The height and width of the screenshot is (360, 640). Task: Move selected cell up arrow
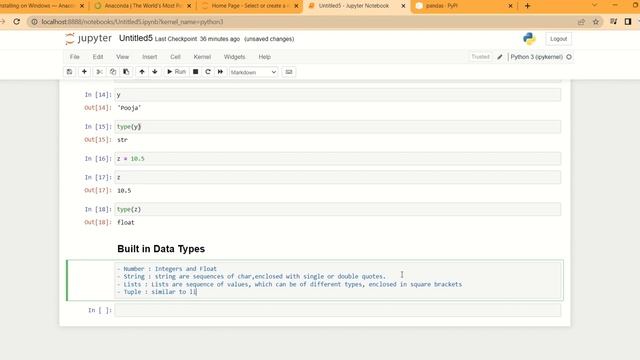(x=142, y=72)
